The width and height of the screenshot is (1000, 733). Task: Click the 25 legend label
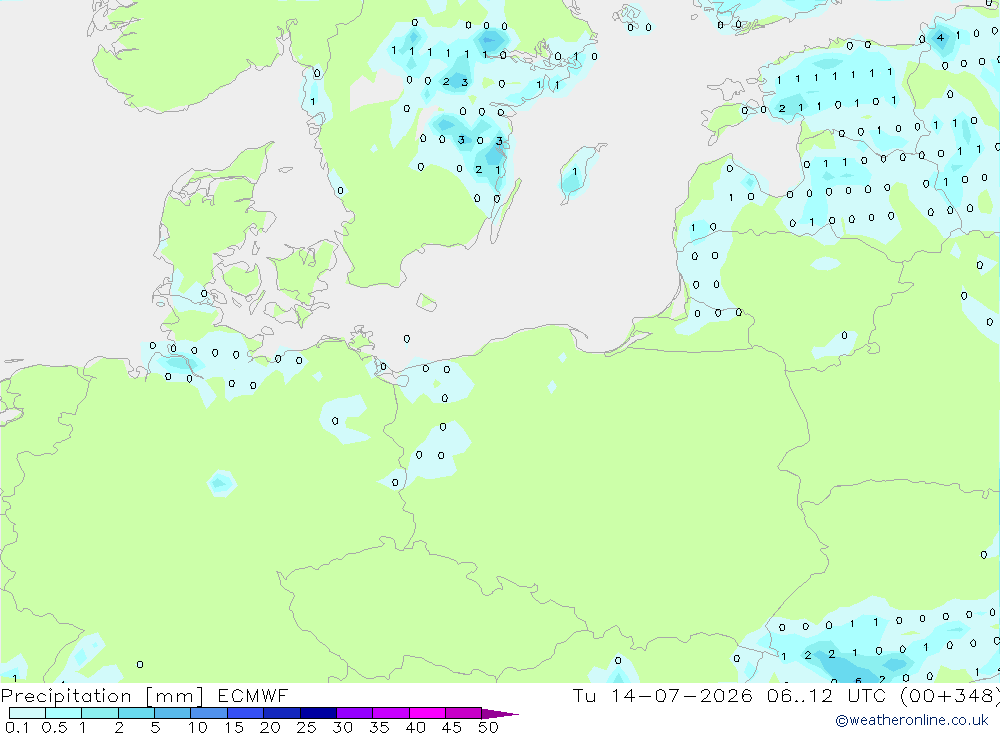[307, 727]
